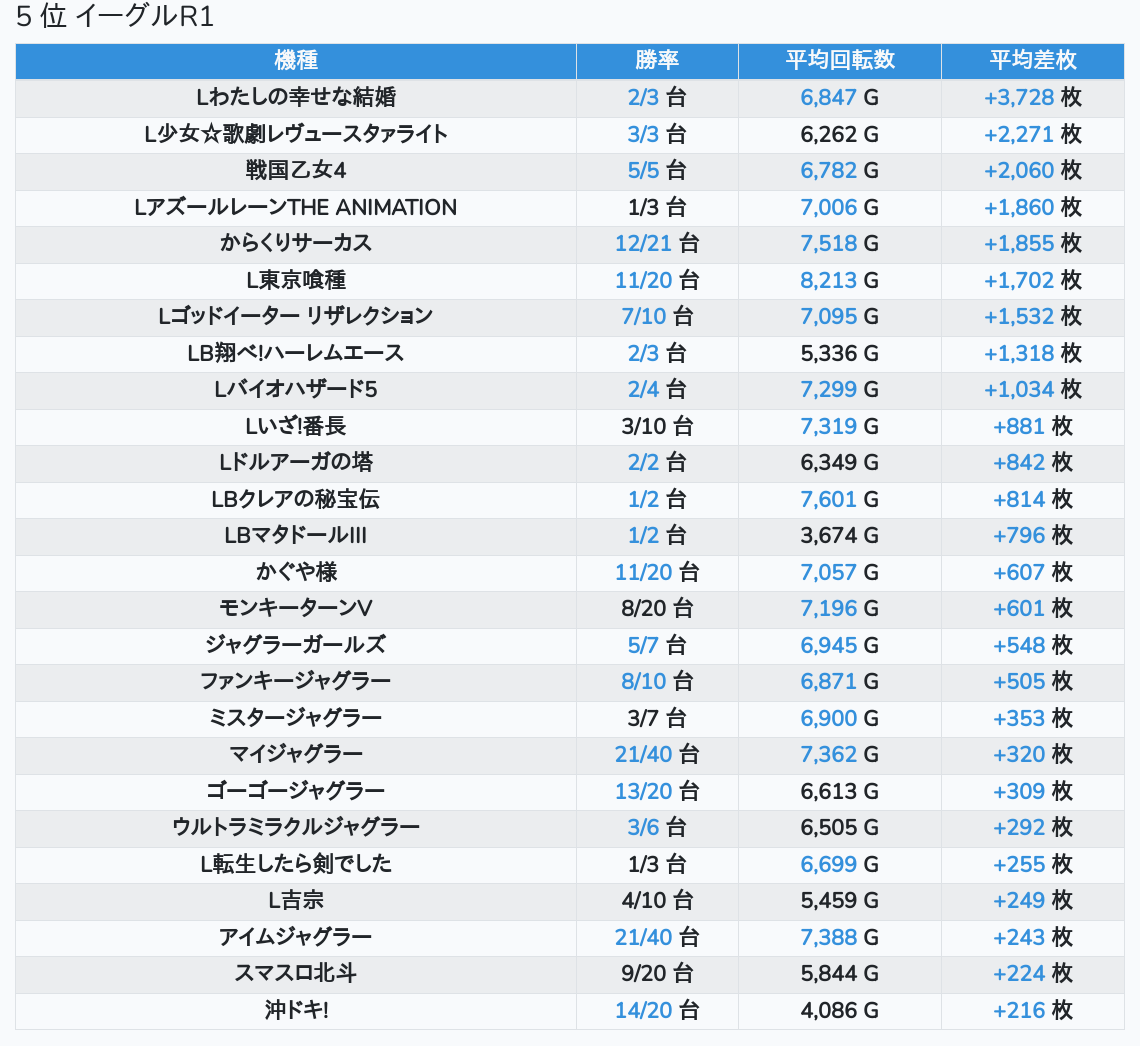Select the LBマタドールIII machine name
This screenshot has width=1140, height=1046.
pos(296,536)
